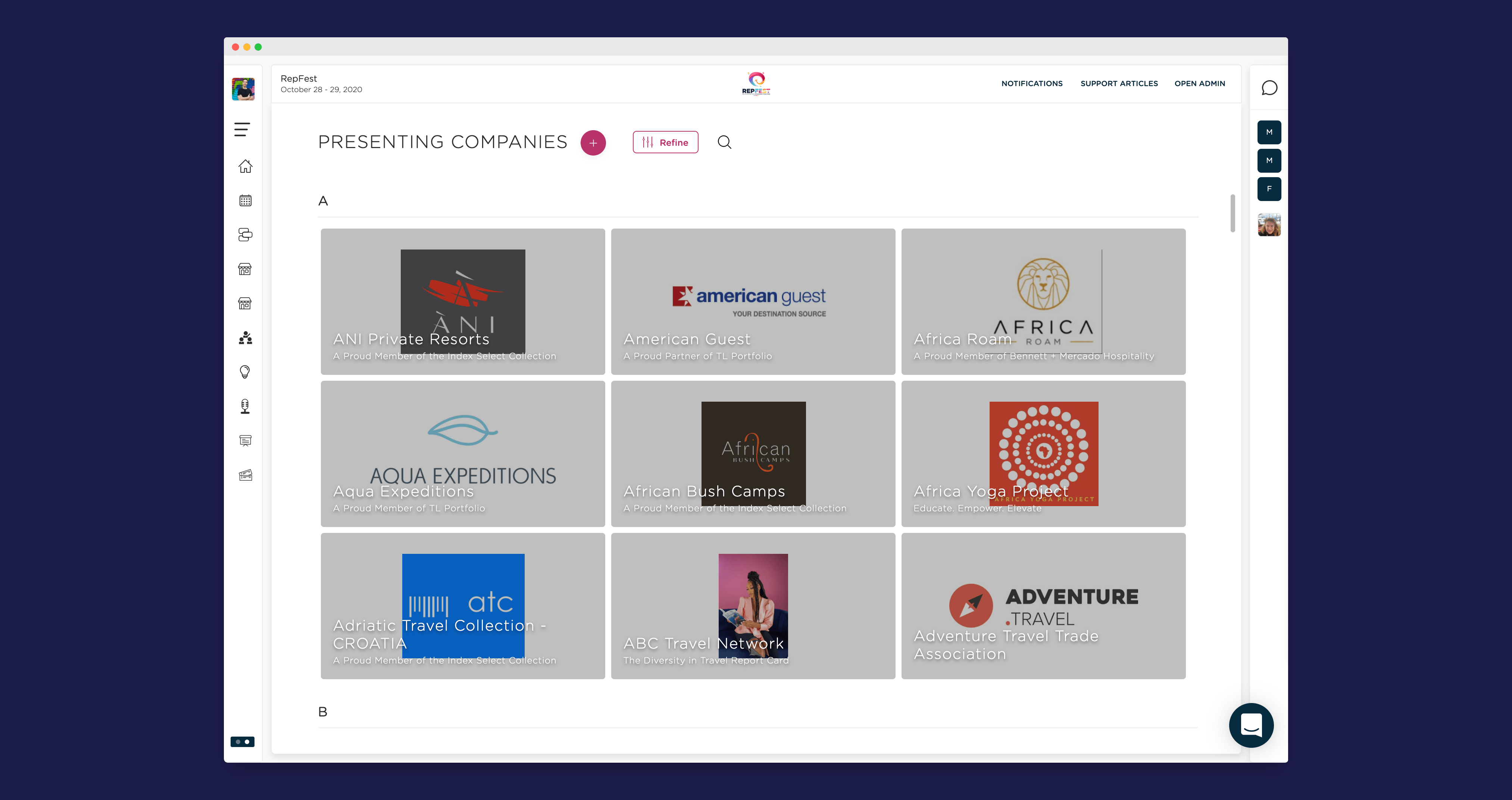Open the Aqua Expeditions company card
The height and width of the screenshot is (800, 1512).
click(x=463, y=454)
